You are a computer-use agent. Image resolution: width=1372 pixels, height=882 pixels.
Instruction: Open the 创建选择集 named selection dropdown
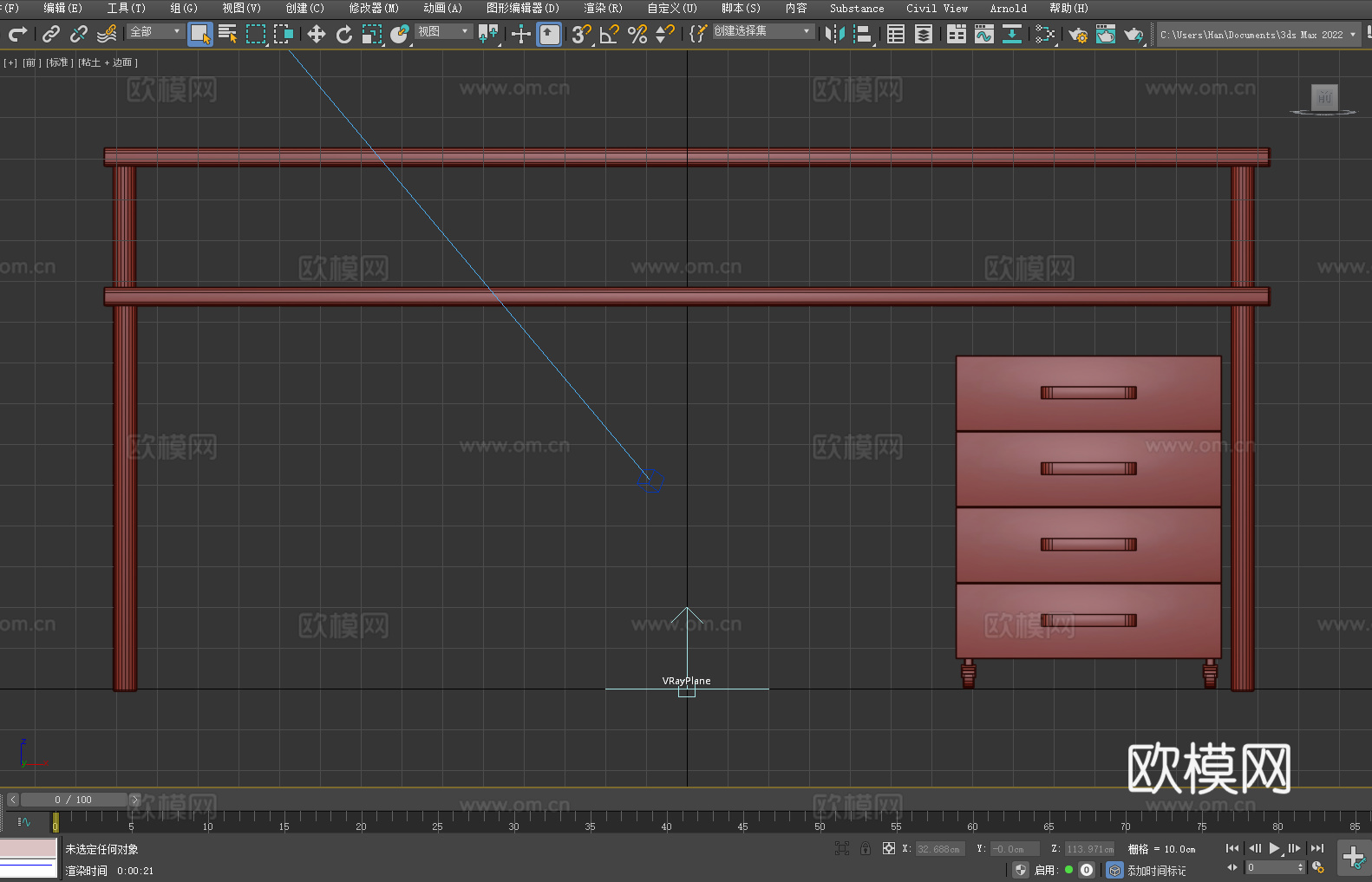(x=763, y=31)
